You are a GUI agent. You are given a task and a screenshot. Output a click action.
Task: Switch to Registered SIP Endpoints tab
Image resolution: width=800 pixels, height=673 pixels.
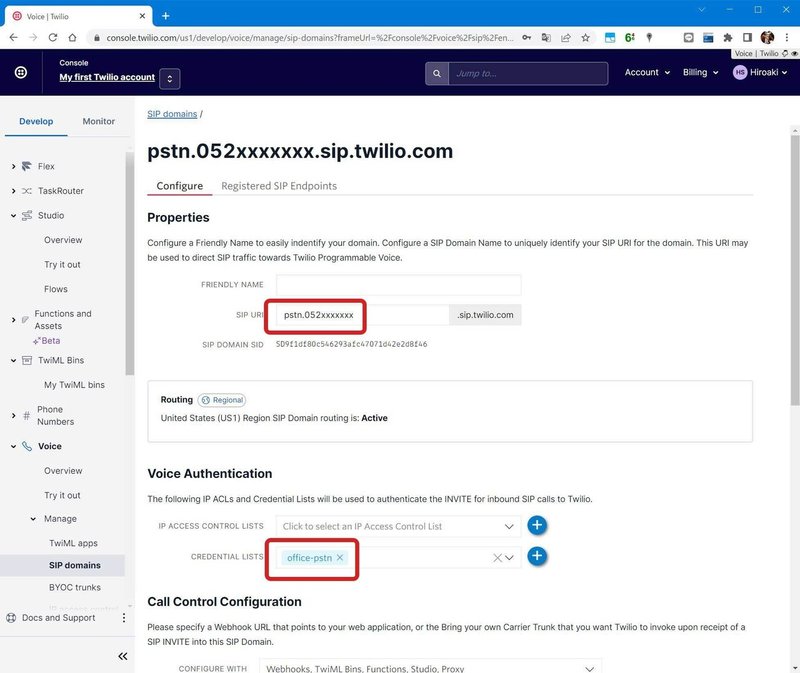[279, 186]
